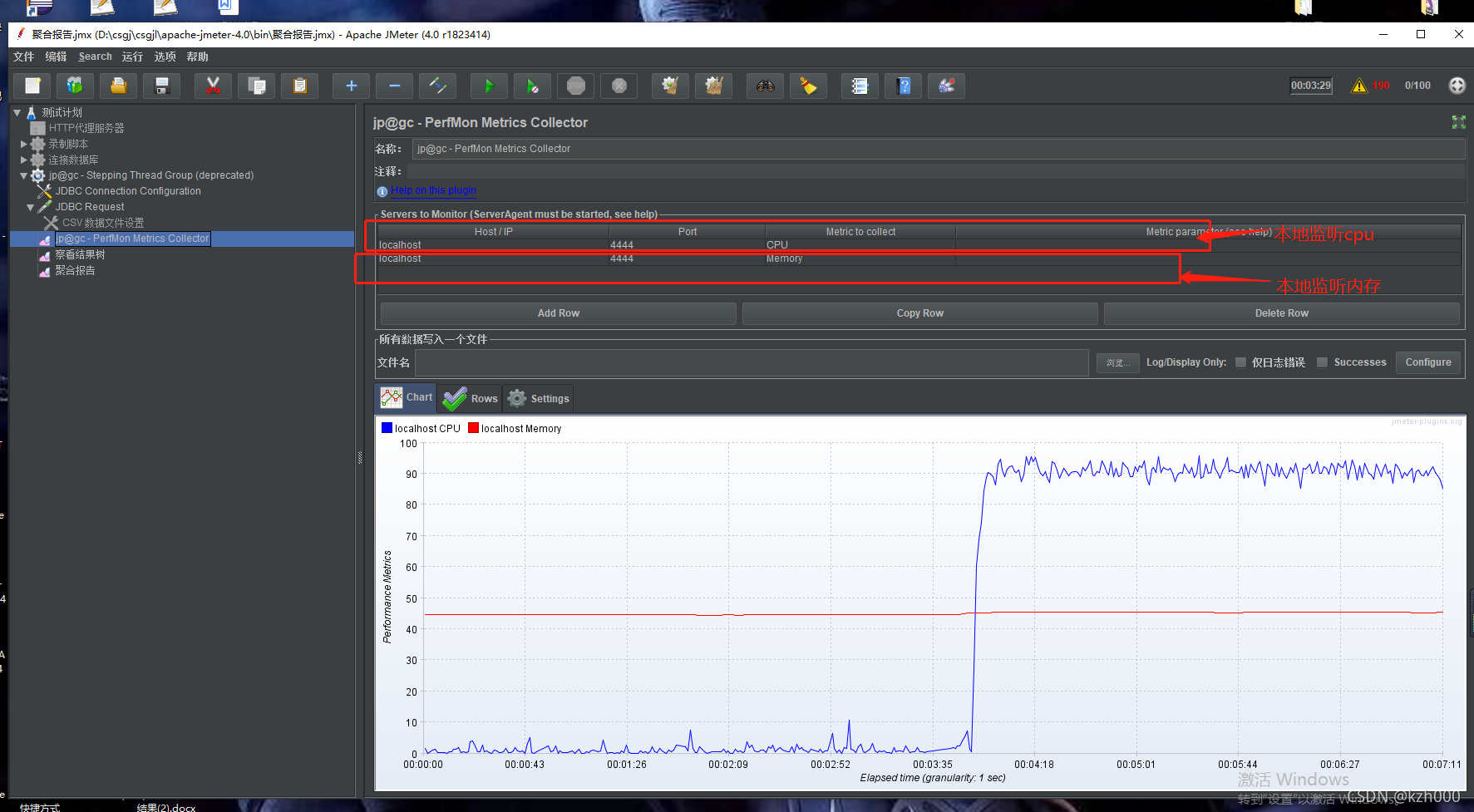This screenshot has height=812, width=1474.
Task: Click the Clear All results icon
Action: (x=714, y=86)
